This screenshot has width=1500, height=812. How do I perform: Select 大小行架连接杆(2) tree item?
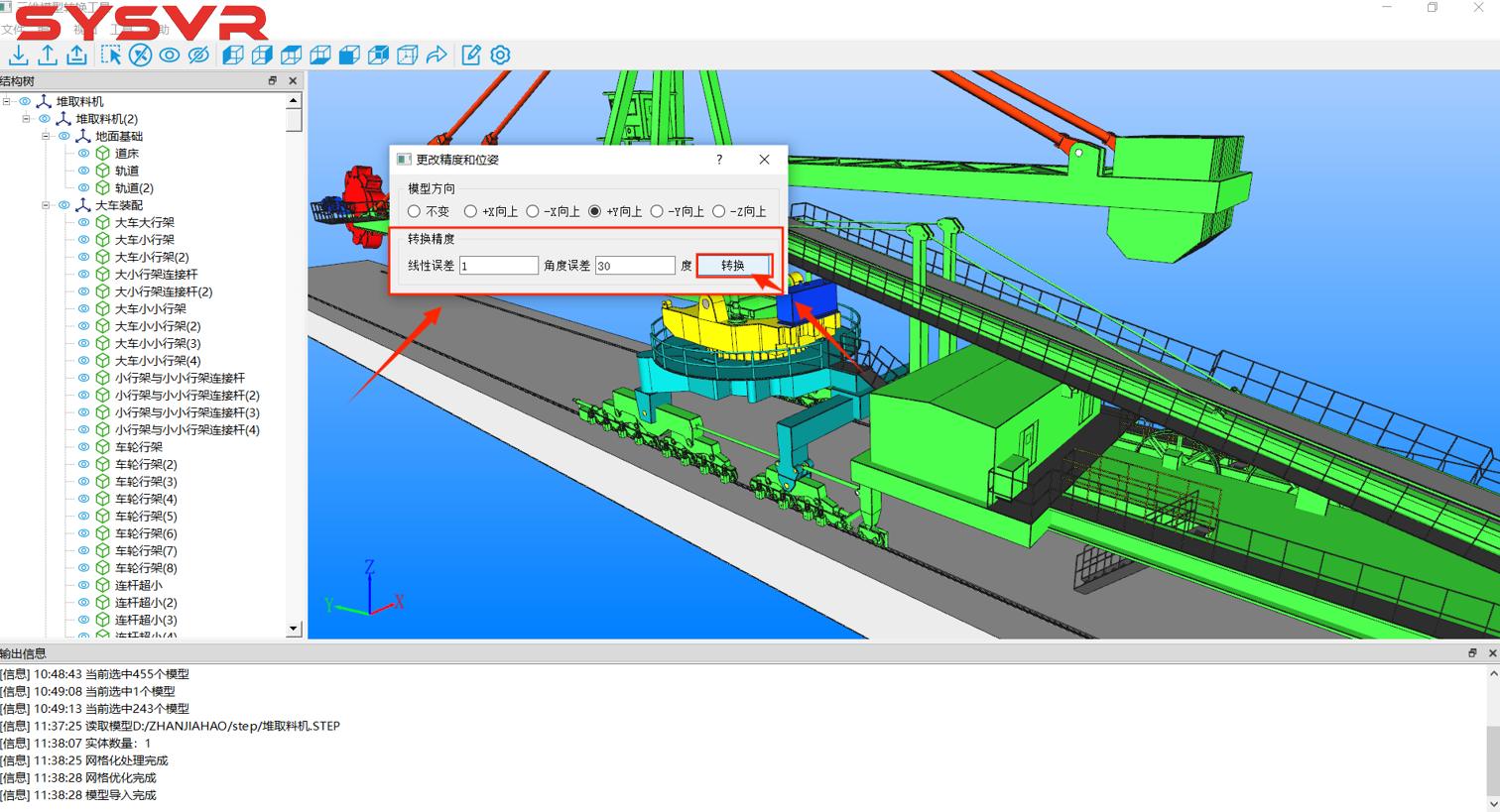pyautogui.click(x=164, y=292)
